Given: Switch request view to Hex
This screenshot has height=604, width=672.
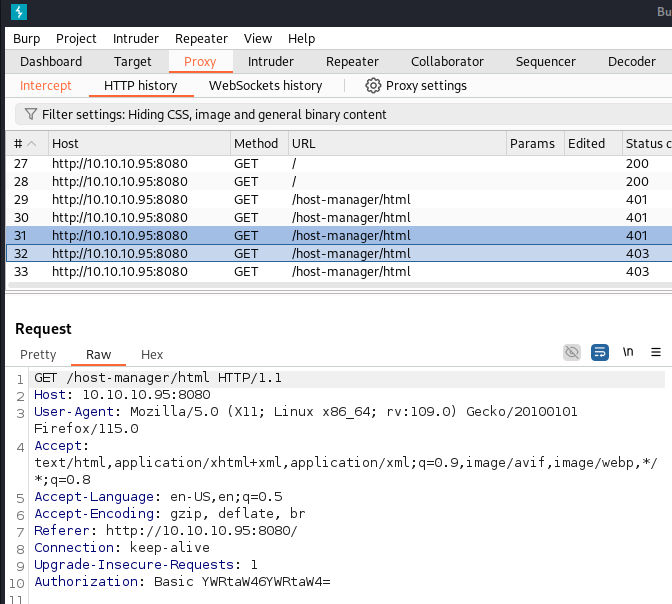Looking at the screenshot, I should pyautogui.click(x=152, y=354).
